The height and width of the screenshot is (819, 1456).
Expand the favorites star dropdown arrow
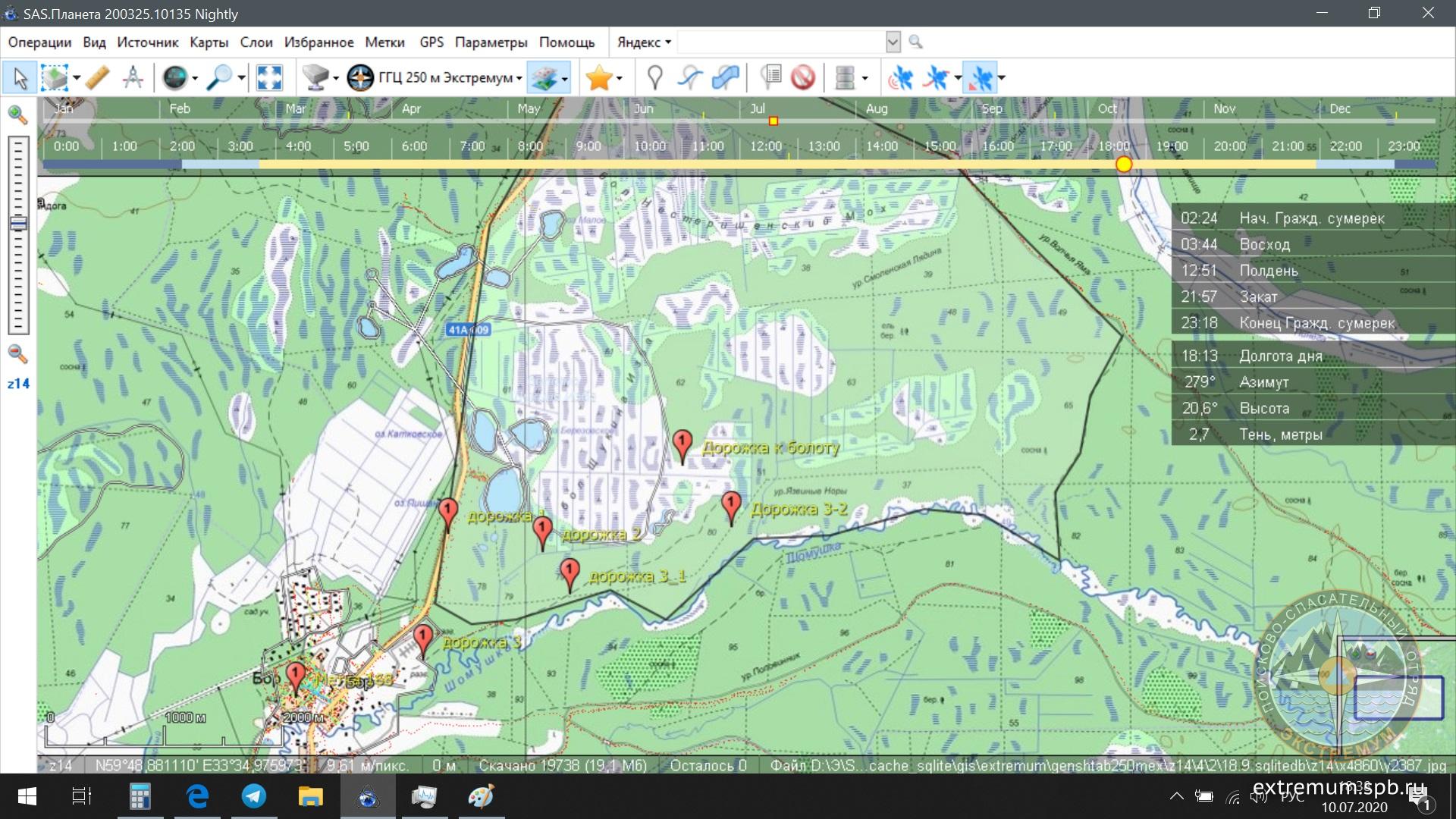tap(620, 78)
